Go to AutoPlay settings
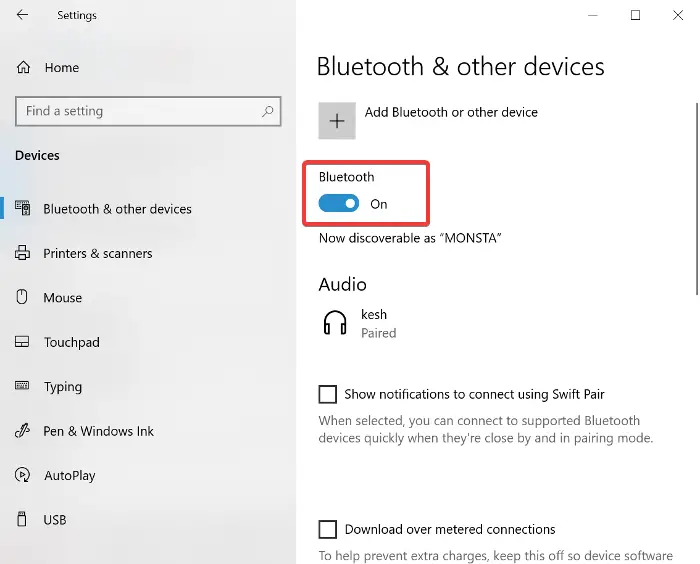 [x=70, y=475]
